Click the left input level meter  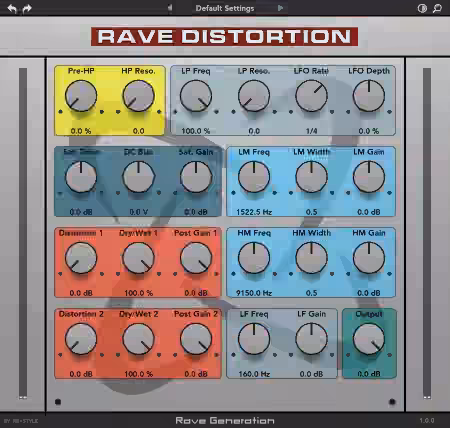pyautogui.click(x=23, y=233)
